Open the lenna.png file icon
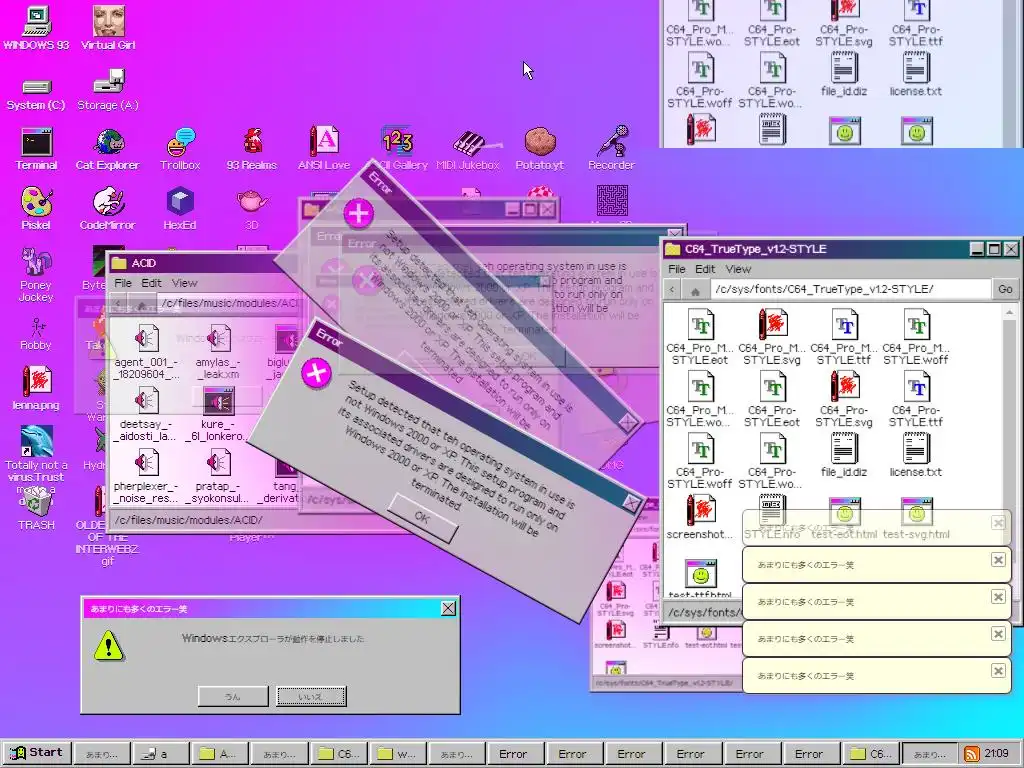Viewport: 1024px width, 768px height. pos(36,389)
